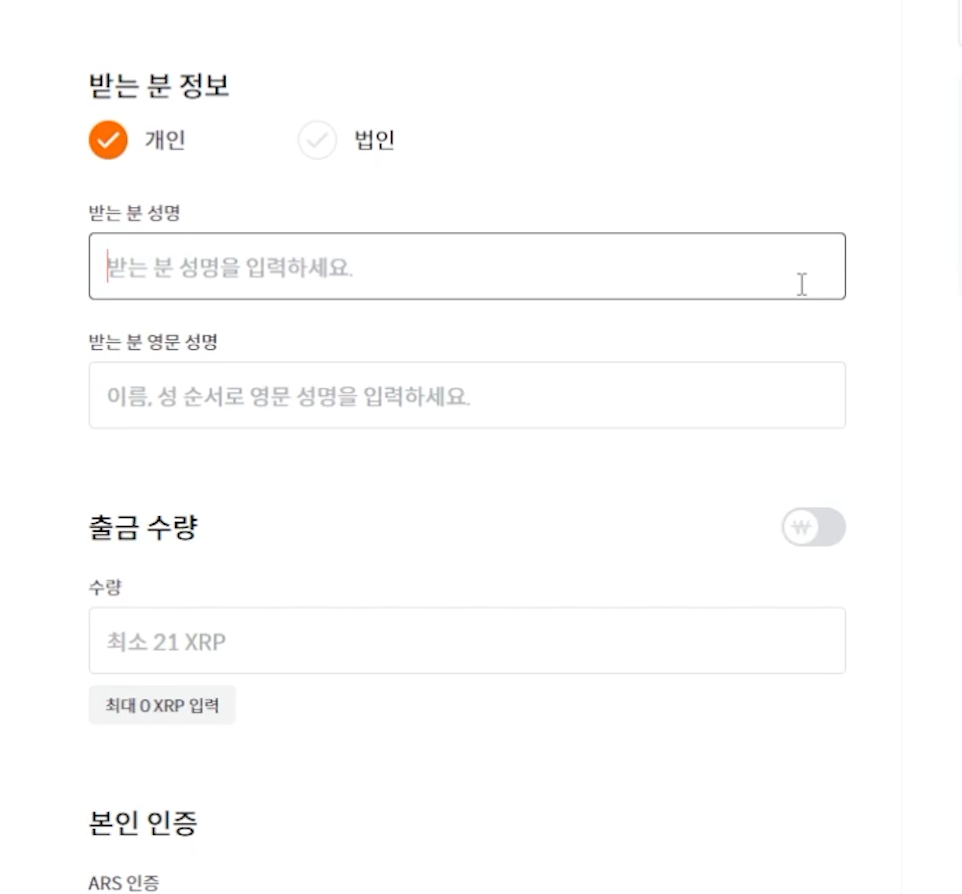
Task: Select the 법인 check circle option
Action: [317, 140]
